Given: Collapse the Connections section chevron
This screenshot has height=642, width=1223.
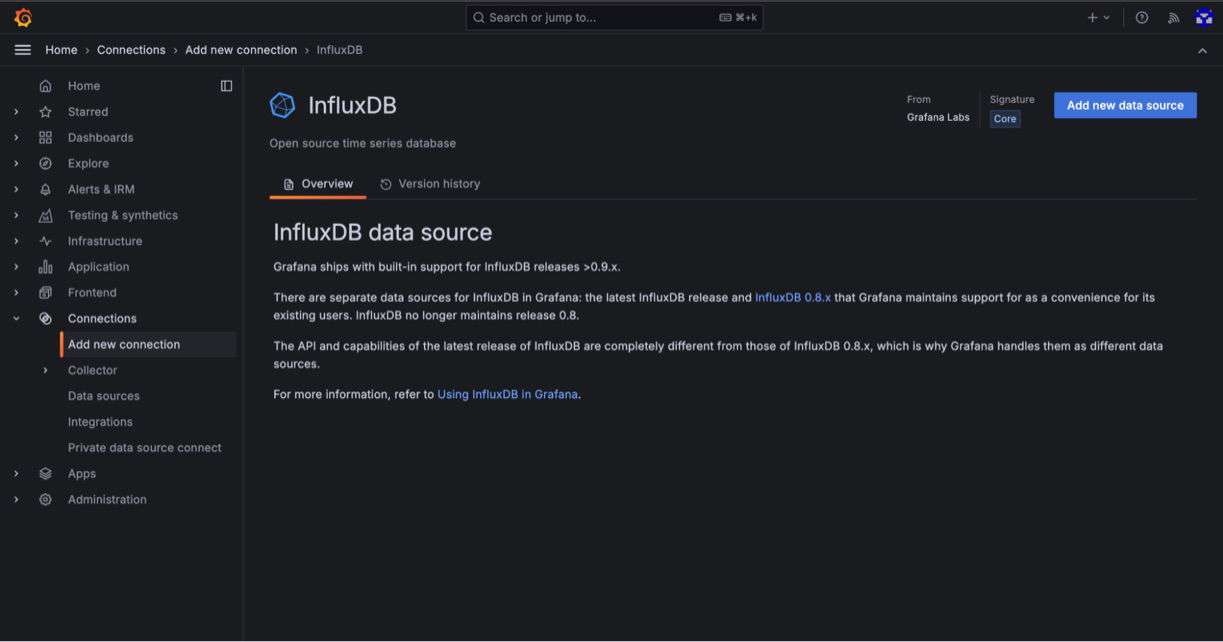Looking at the screenshot, I should (16, 318).
